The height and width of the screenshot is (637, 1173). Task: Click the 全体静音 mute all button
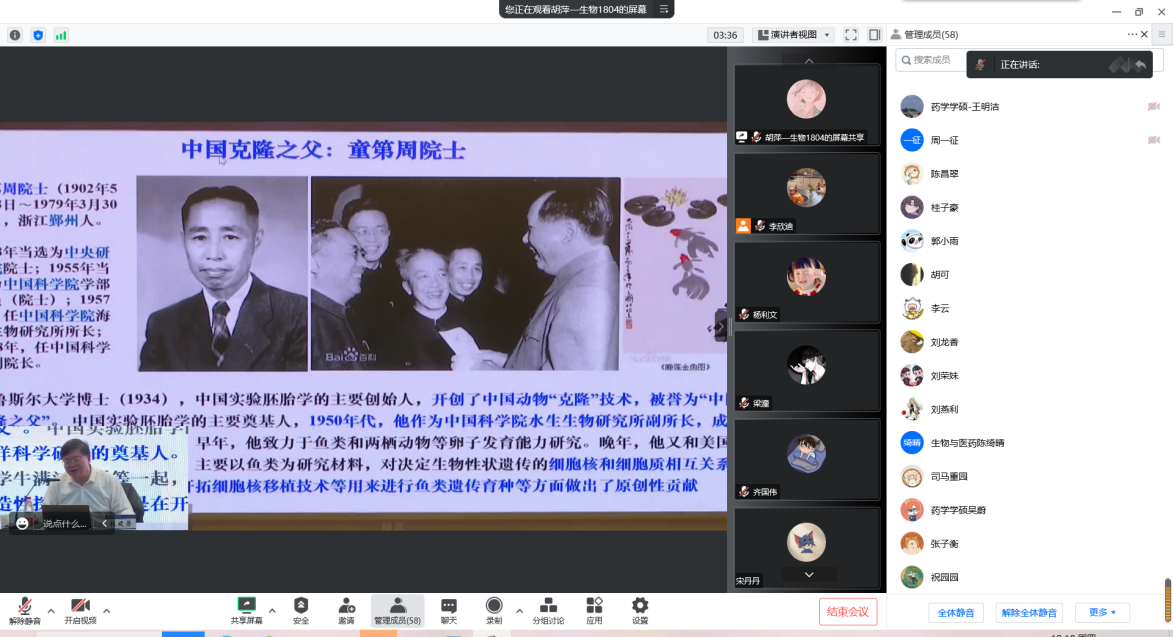[955, 612]
